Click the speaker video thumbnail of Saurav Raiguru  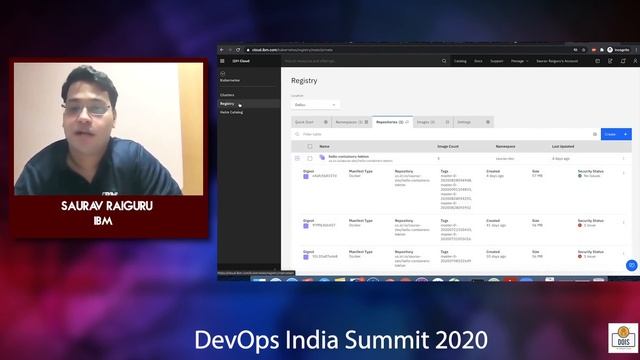tap(109, 129)
